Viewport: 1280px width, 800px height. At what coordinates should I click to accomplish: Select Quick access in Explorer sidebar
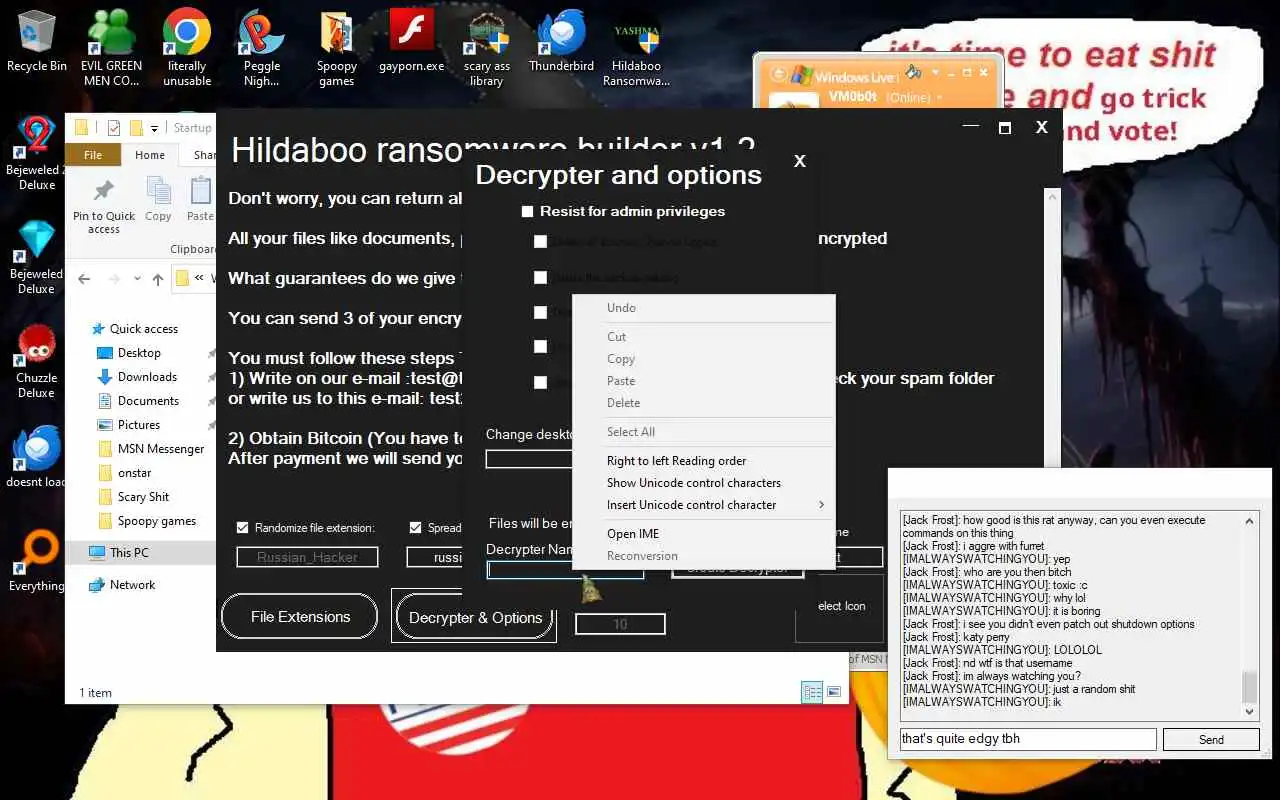[144, 329]
